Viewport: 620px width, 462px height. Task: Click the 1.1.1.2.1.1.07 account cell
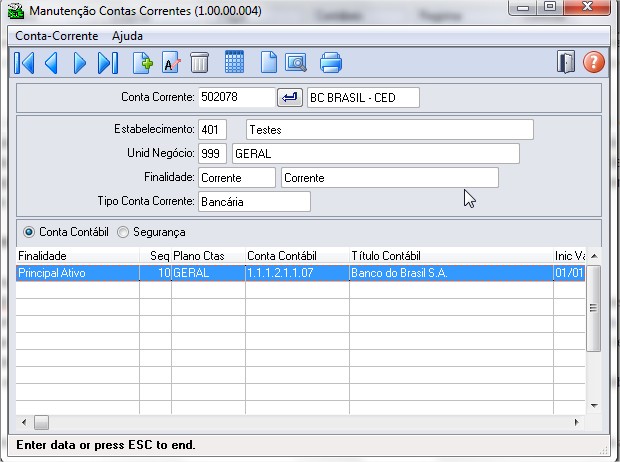297,273
